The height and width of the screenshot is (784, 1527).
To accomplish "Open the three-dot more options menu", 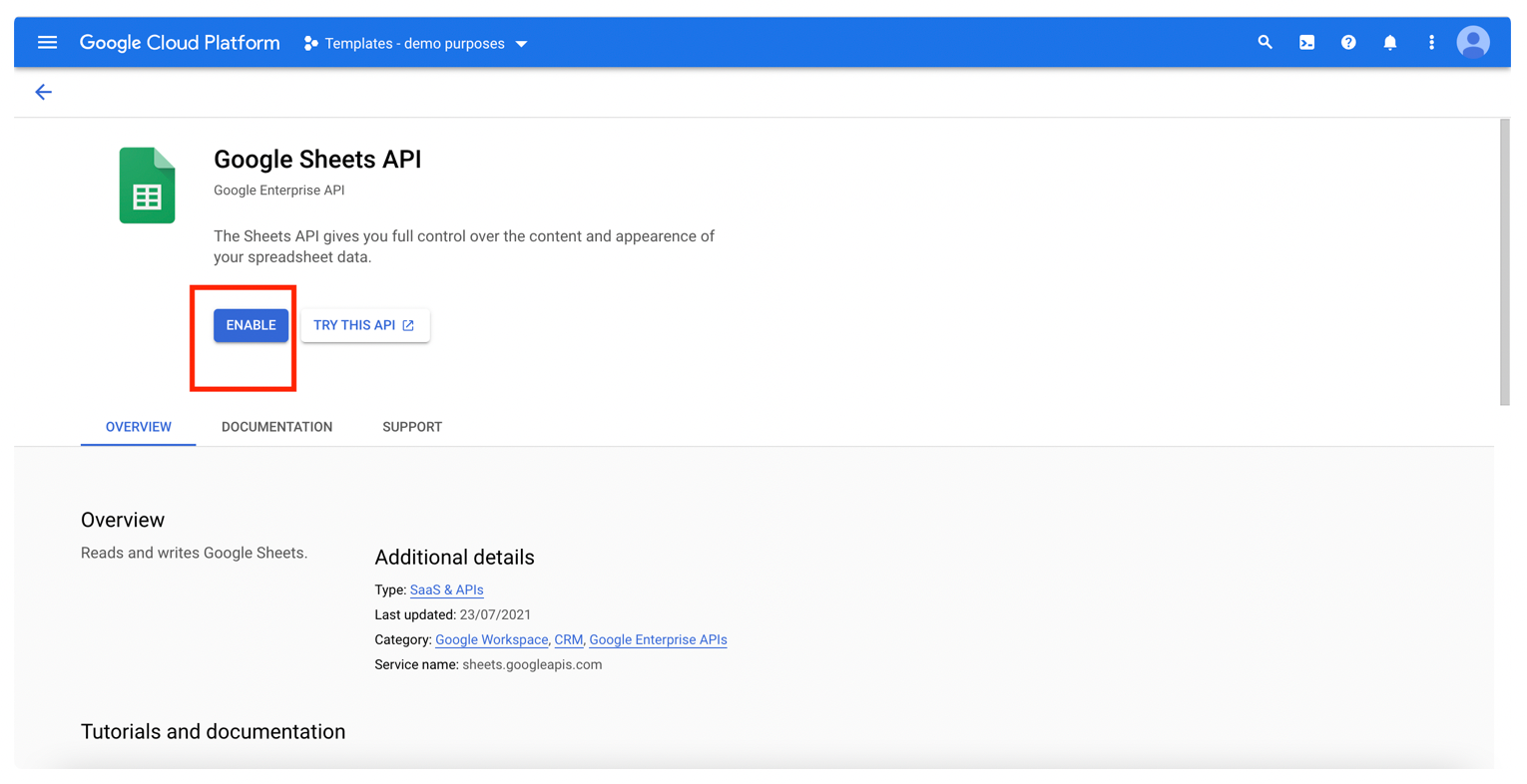I will pyautogui.click(x=1431, y=43).
